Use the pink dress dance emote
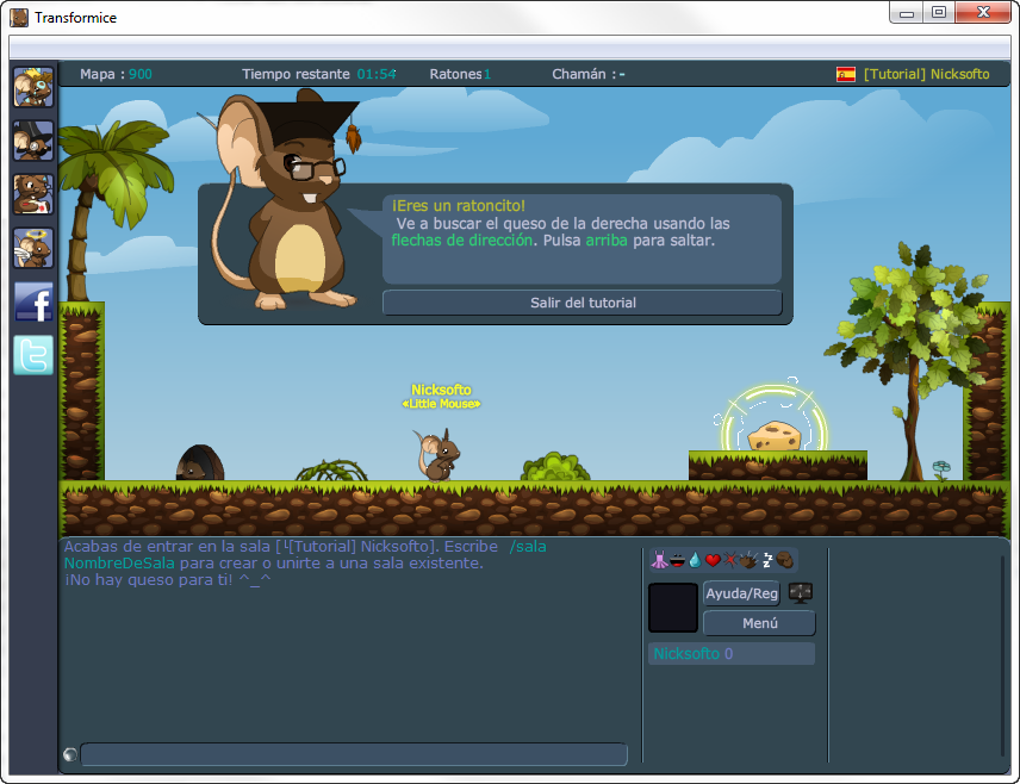The image size is (1020, 784). 659,560
